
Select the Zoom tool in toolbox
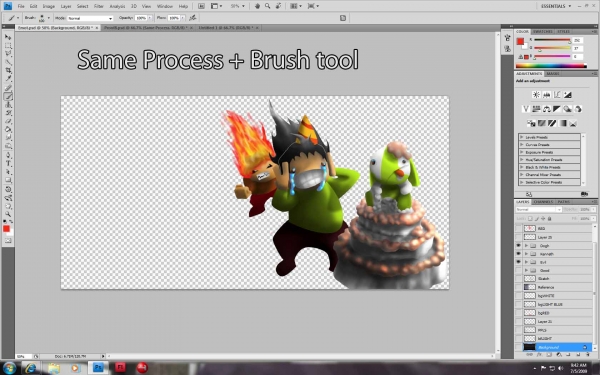8,214
